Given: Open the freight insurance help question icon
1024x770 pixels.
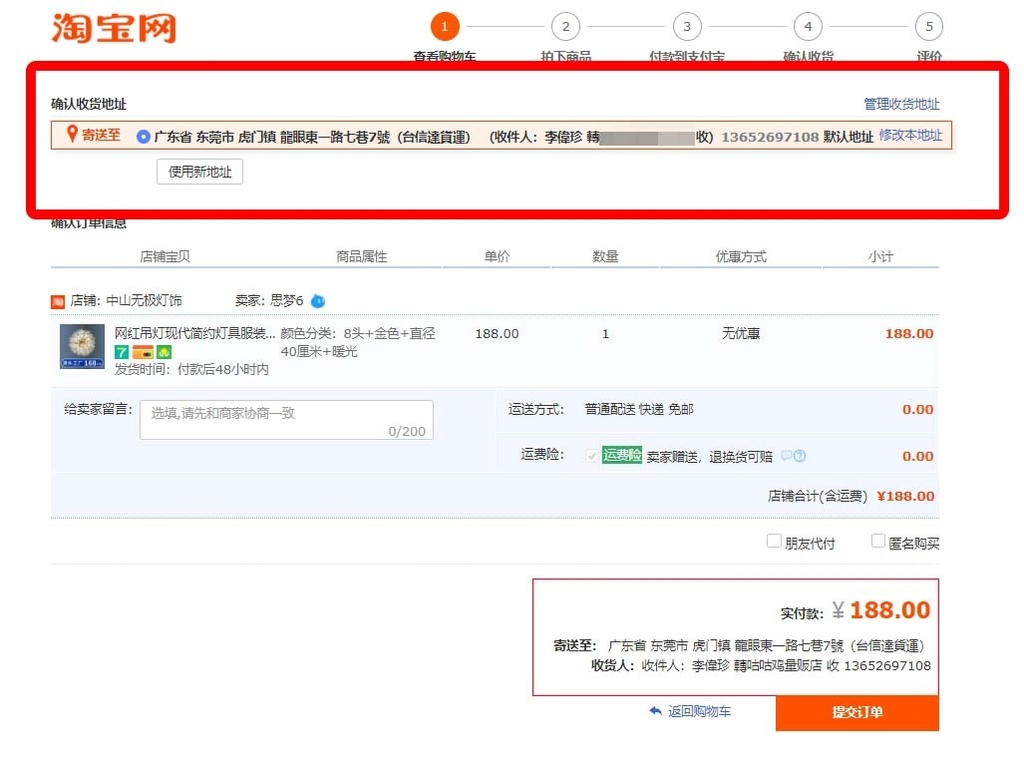Looking at the screenshot, I should tap(799, 456).
